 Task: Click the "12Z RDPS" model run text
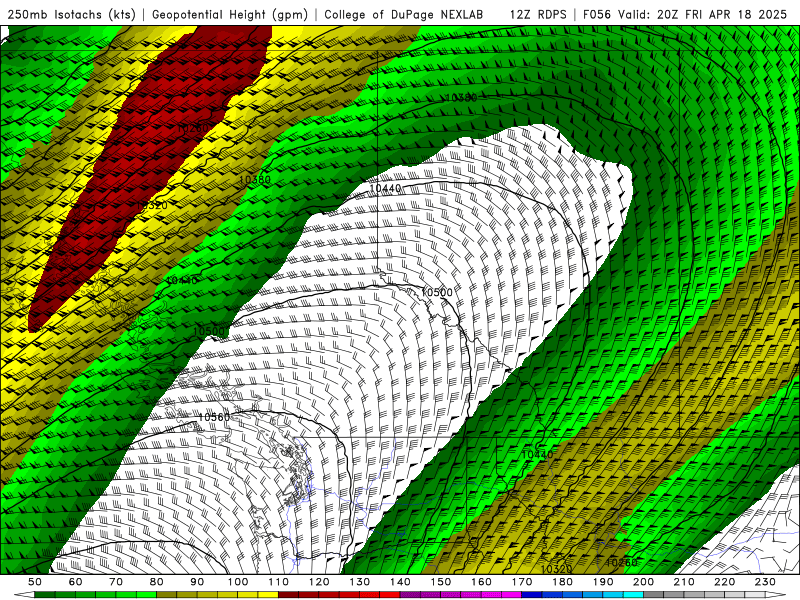[x=538, y=14]
